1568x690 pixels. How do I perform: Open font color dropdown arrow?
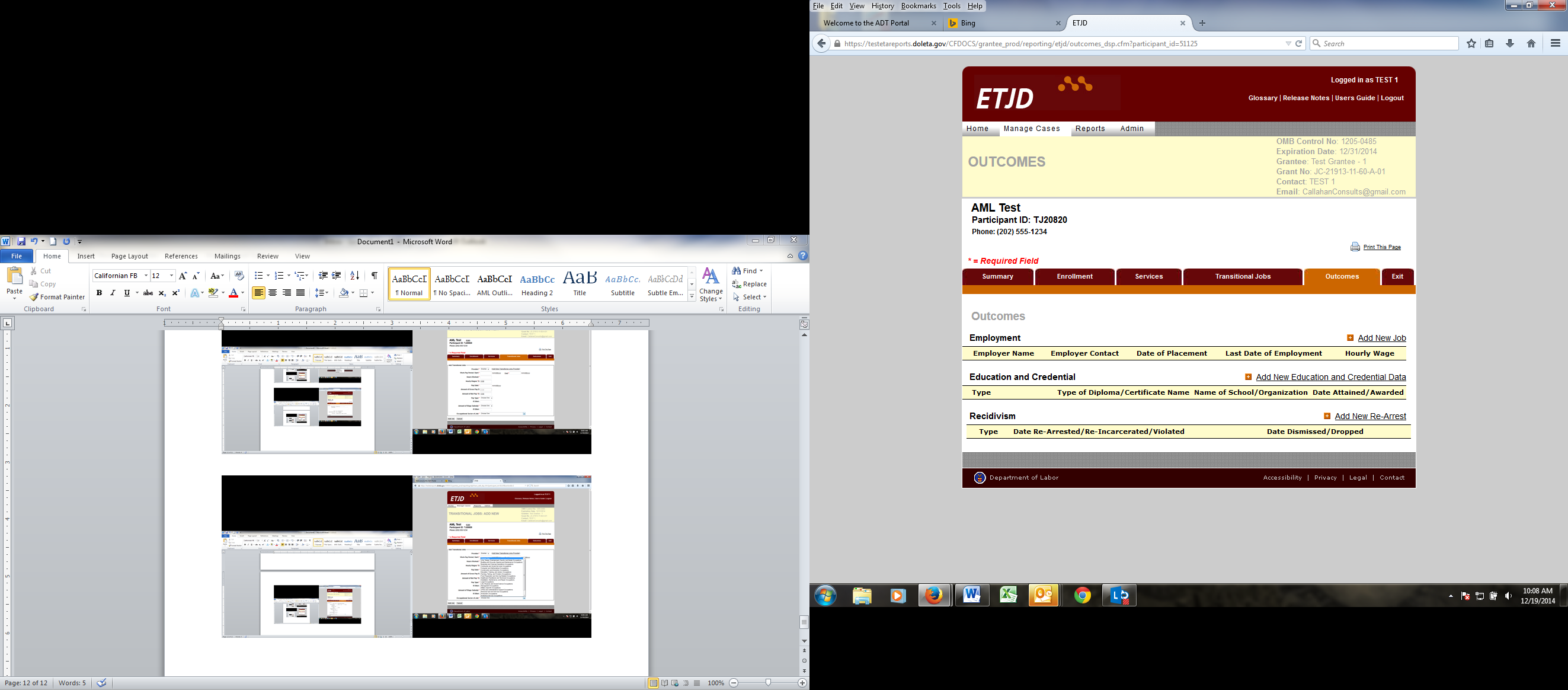[242, 293]
